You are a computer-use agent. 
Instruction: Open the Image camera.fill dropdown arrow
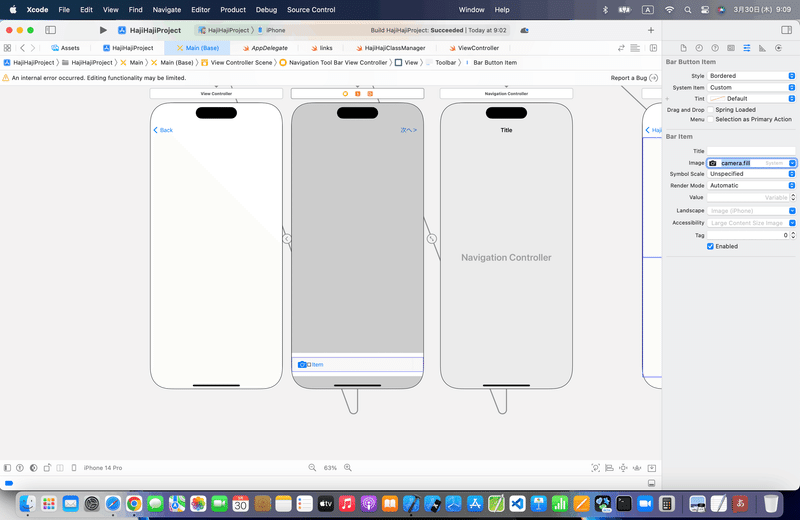click(792, 163)
